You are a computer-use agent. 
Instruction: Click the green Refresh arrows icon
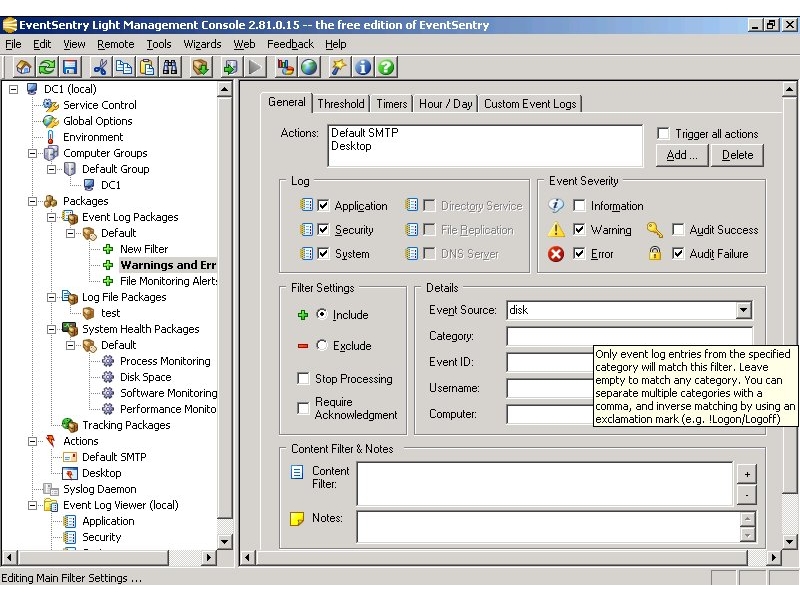(47, 67)
